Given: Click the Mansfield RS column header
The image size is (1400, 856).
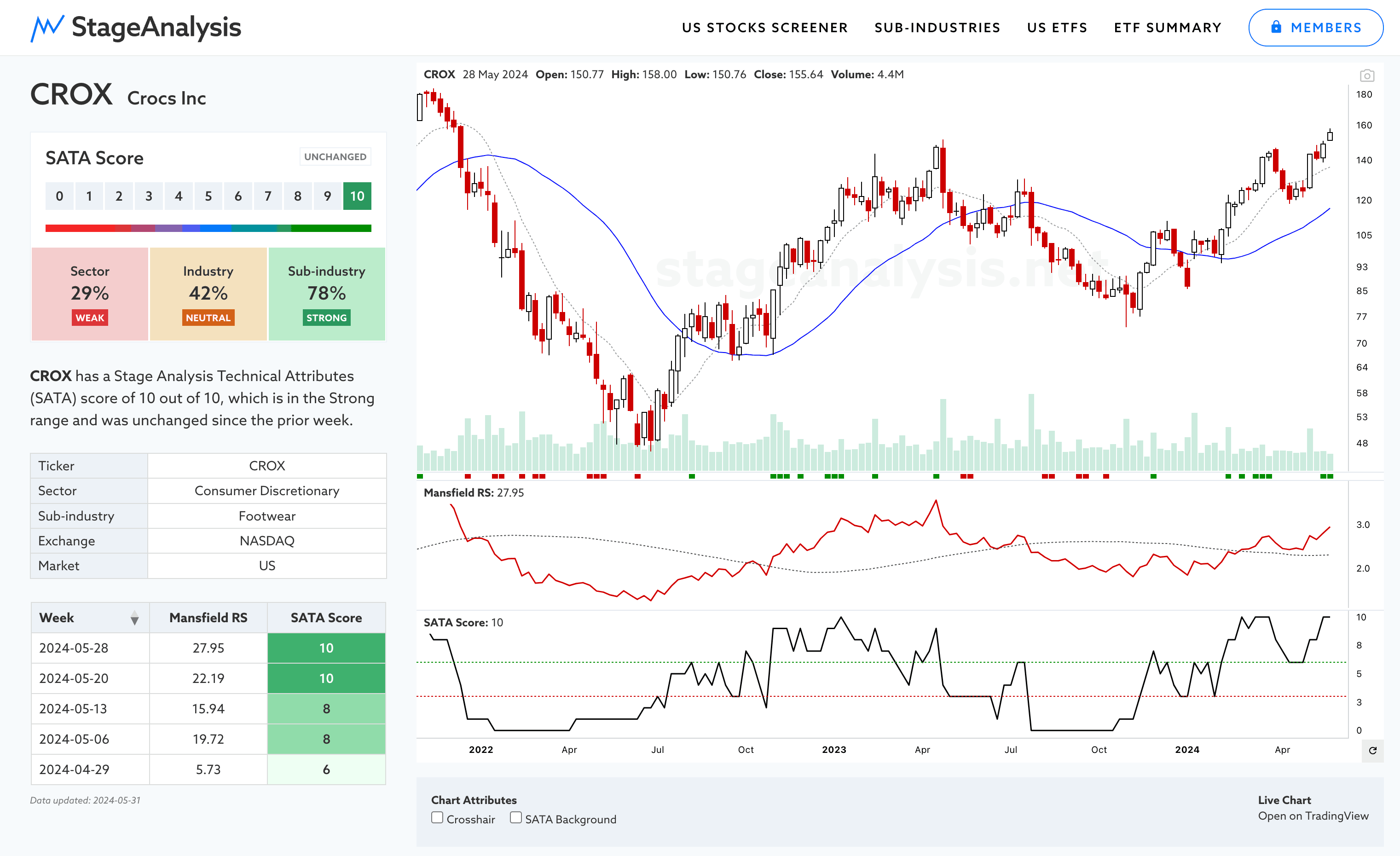Looking at the screenshot, I should [208, 618].
